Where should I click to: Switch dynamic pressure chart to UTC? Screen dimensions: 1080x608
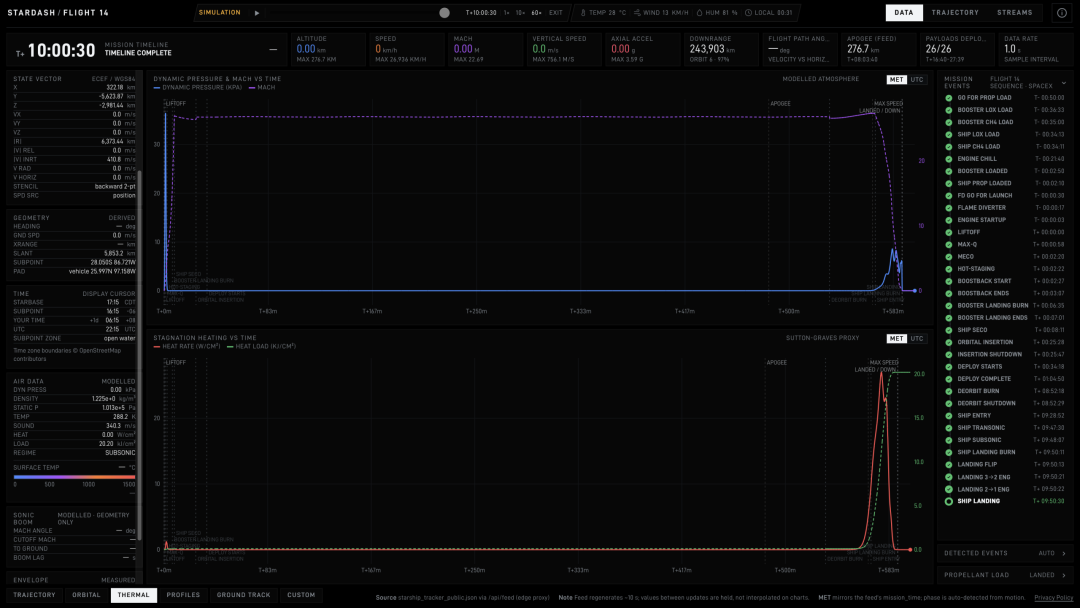pos(917,80)
